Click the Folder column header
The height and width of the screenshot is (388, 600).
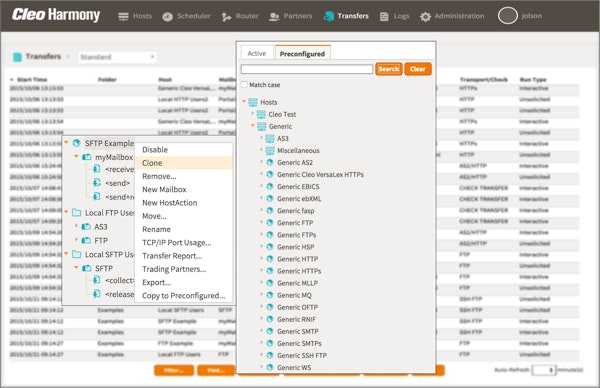coord(107,80)
